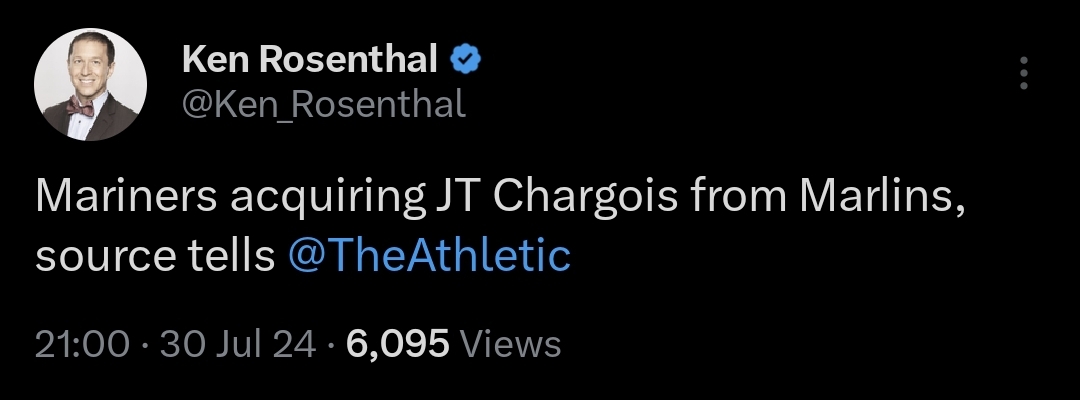Click the bow tie in the avatar
1080x400 pixels.
(x=80, y=106)
